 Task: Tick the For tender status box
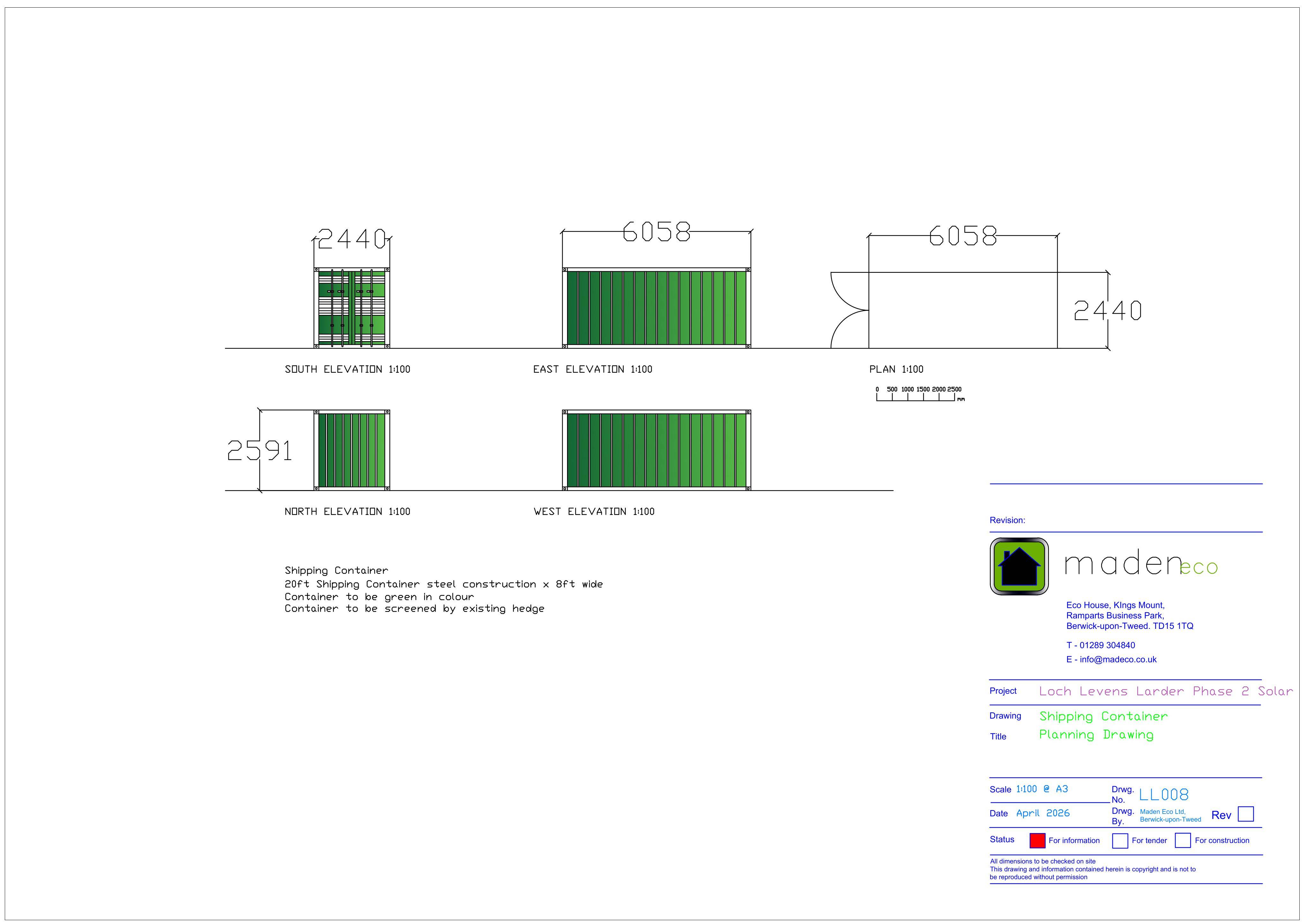(1120, 840)
